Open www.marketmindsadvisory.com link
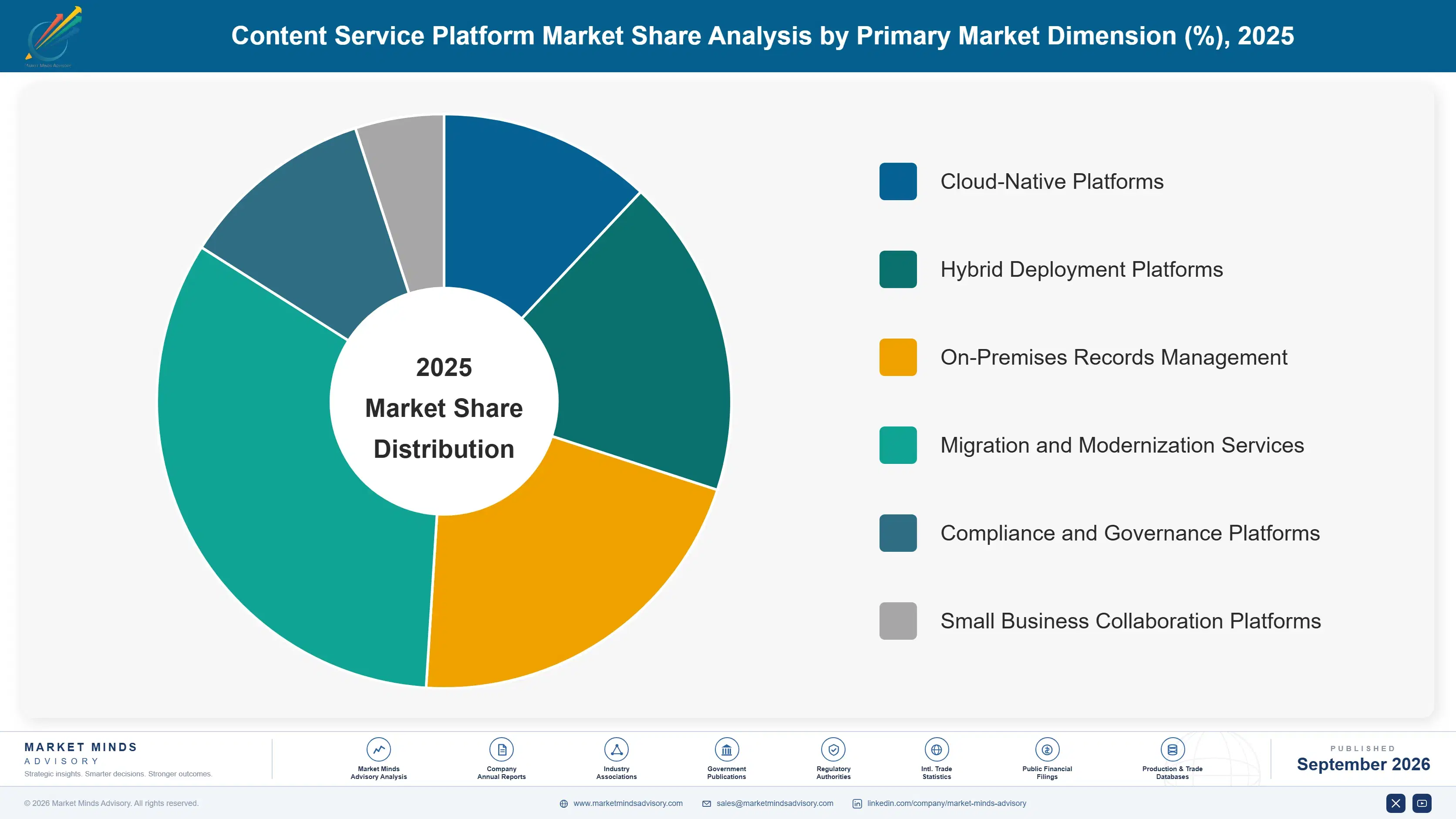 [628, 803]
